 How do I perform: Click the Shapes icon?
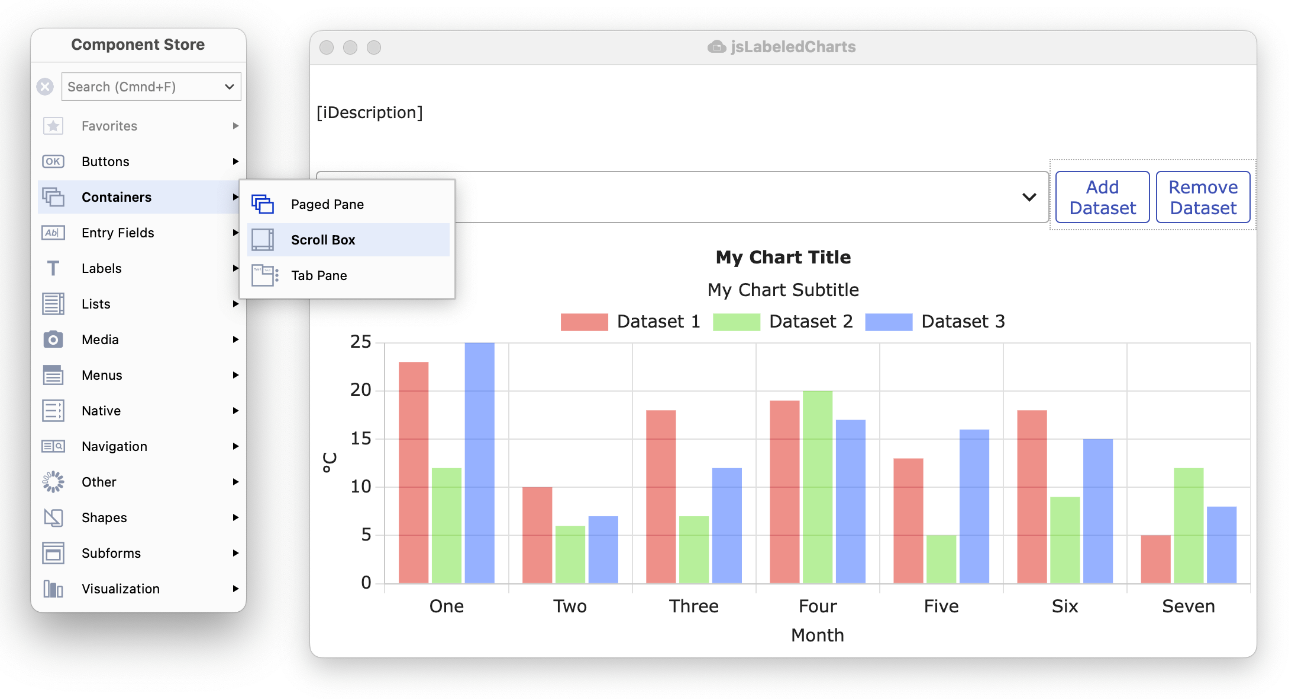53,518
